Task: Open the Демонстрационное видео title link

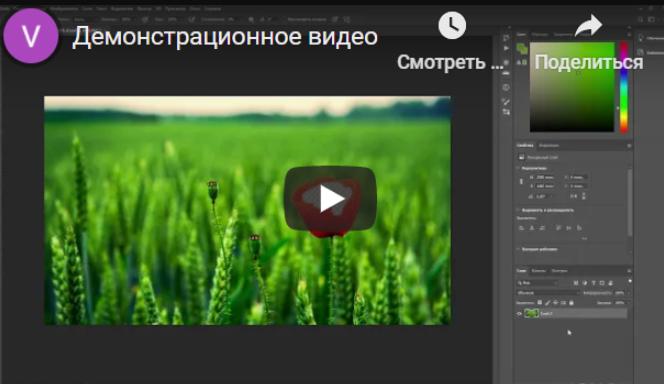Action: click(225, 36)
